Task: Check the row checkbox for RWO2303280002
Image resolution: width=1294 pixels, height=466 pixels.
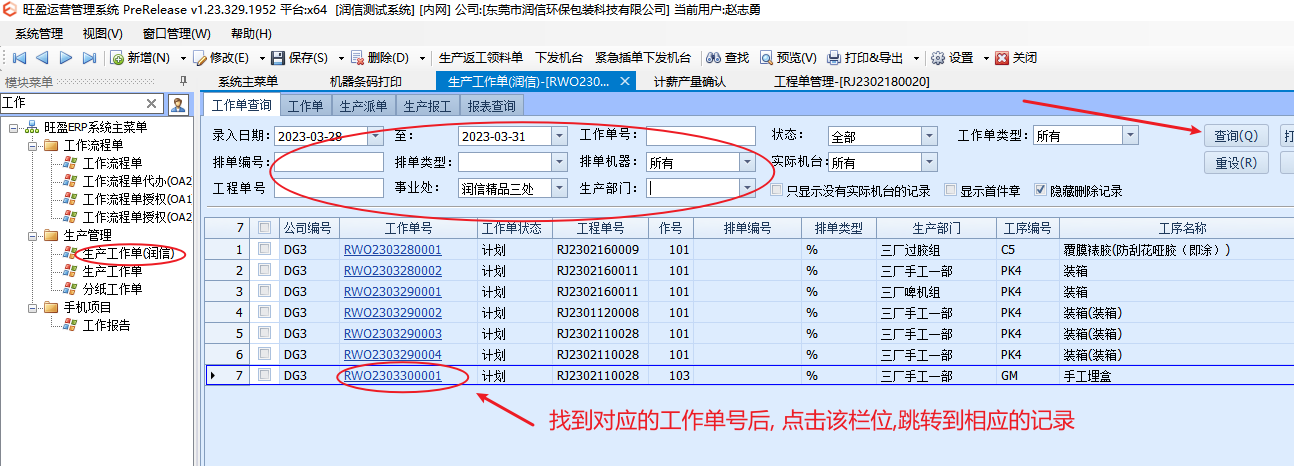Action: 265,270
